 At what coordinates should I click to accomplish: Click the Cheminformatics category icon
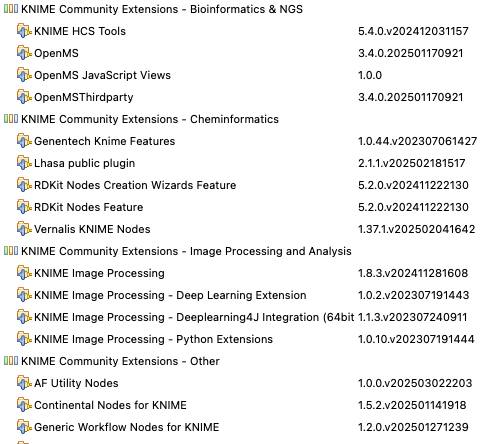11,119
